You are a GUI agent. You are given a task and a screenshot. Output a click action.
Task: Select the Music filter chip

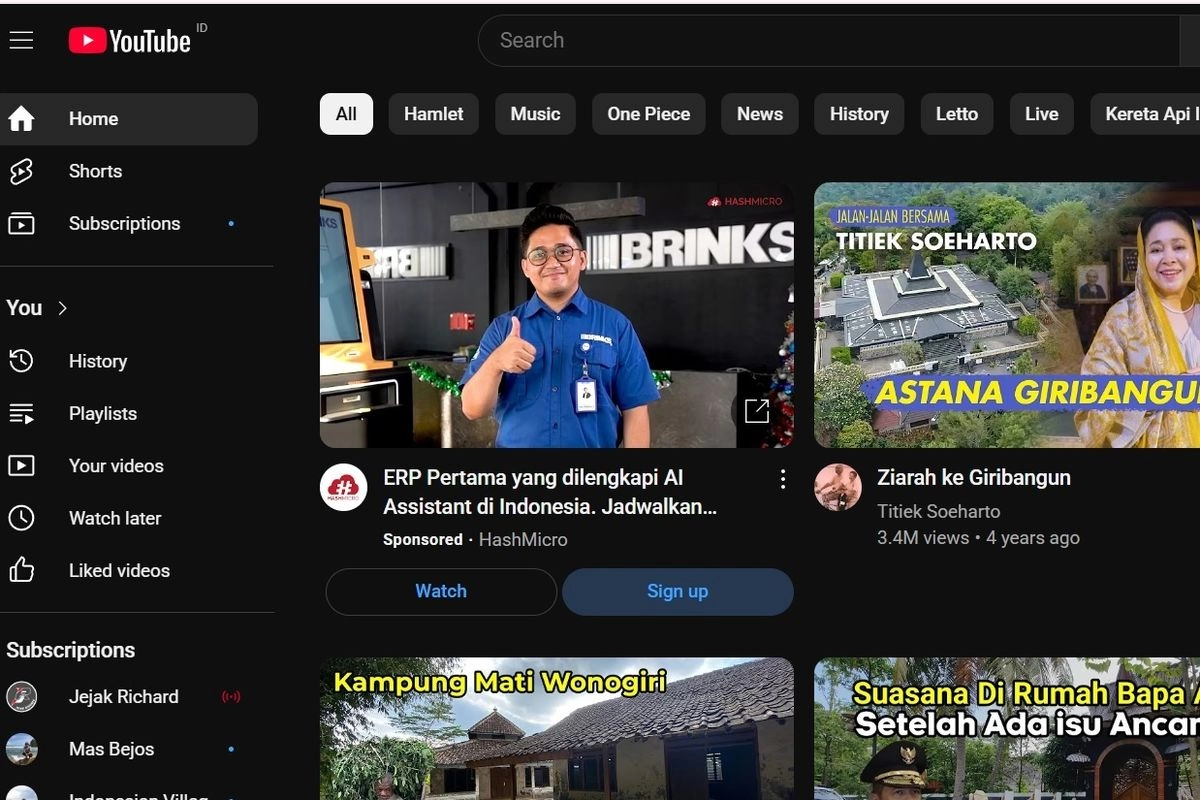tap(535, 114)
